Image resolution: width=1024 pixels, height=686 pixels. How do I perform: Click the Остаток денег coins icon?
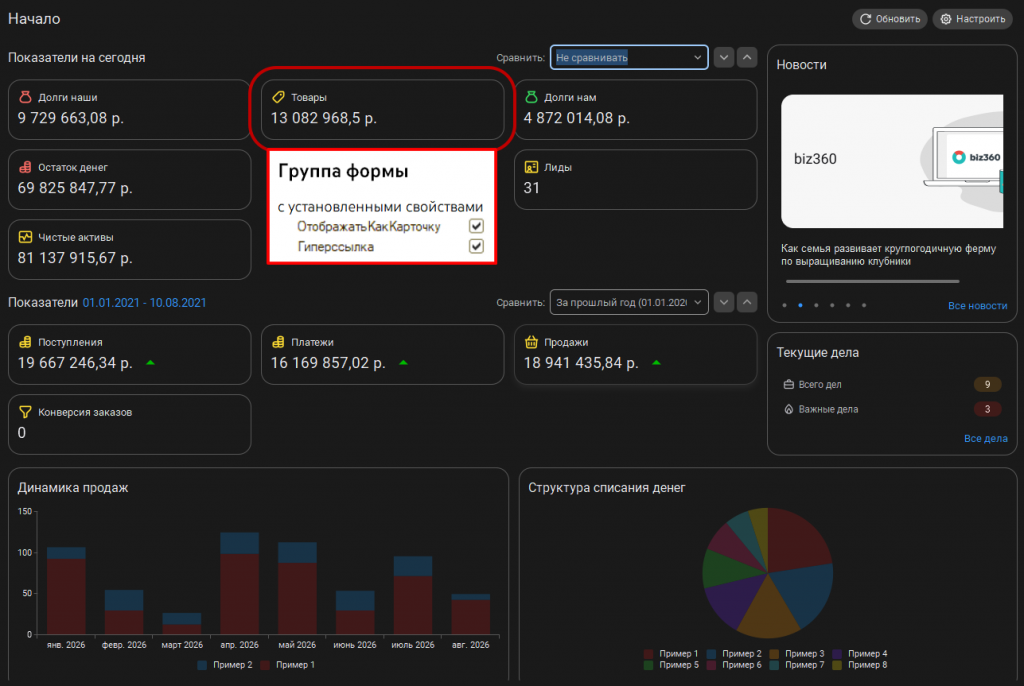[25, 167]
